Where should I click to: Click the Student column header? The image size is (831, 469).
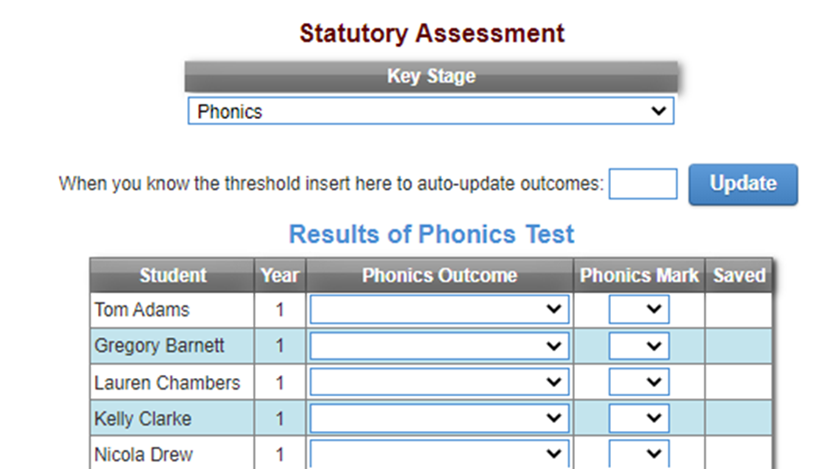tap(173, 275)
